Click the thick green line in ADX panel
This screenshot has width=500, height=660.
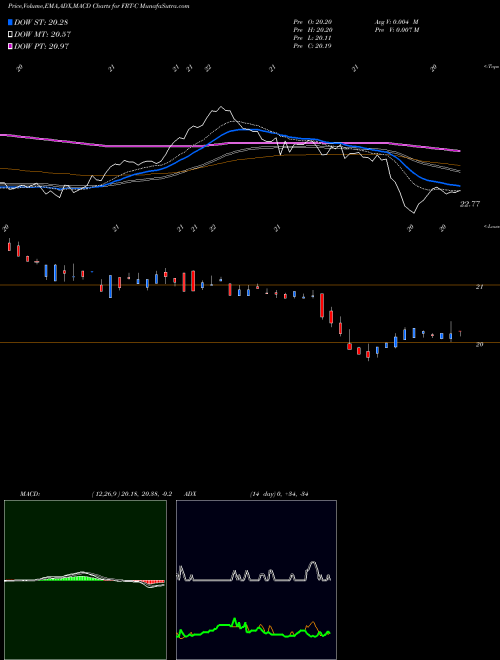[253, 628]
